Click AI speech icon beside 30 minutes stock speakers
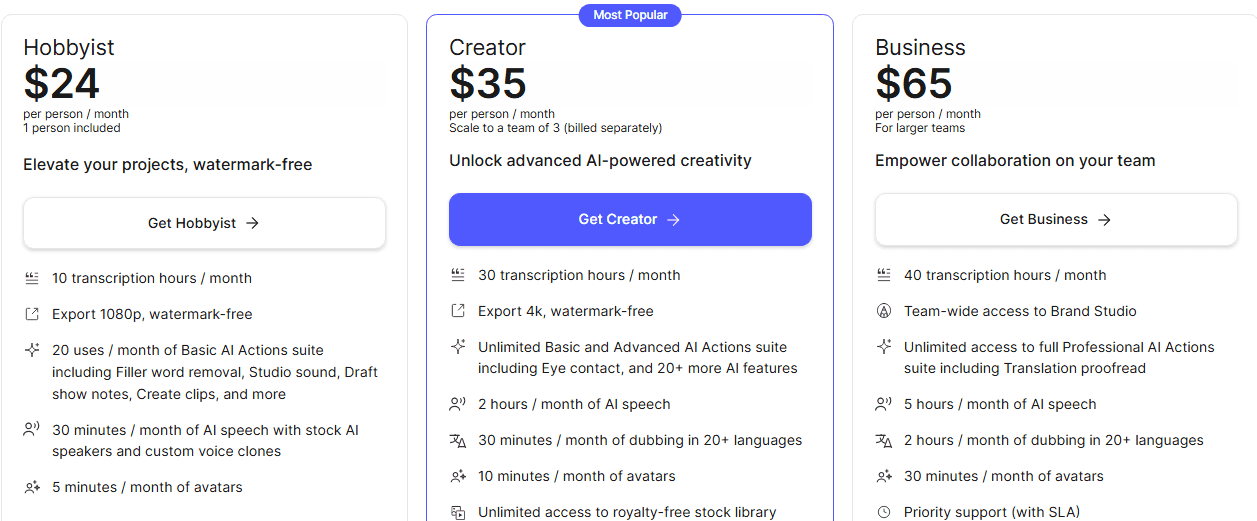The image size is (1257, 521). tap(32, 430)
